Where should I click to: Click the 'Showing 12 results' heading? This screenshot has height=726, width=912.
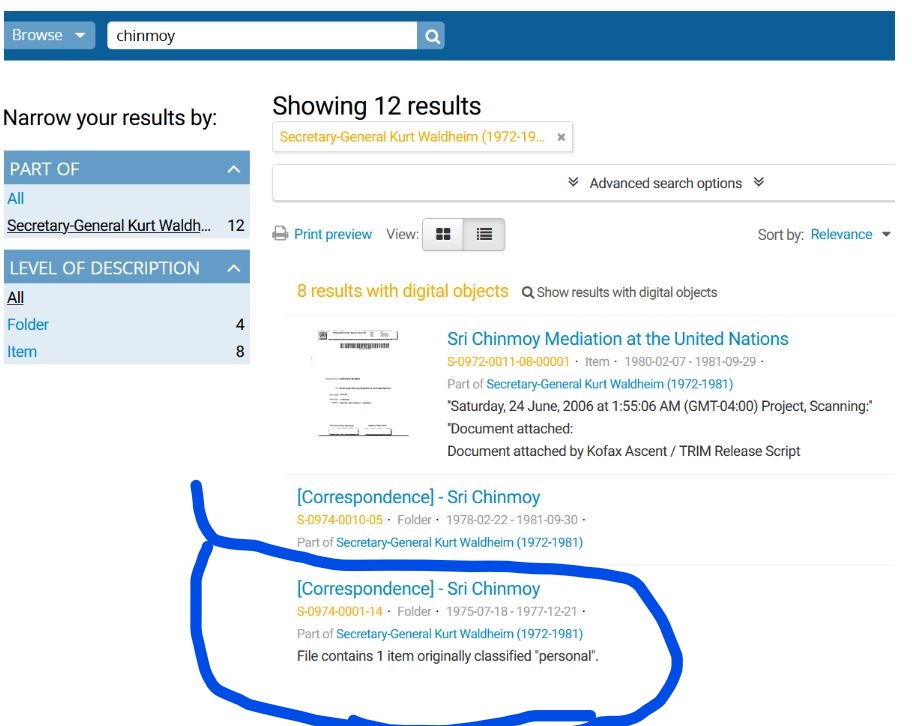377,106
